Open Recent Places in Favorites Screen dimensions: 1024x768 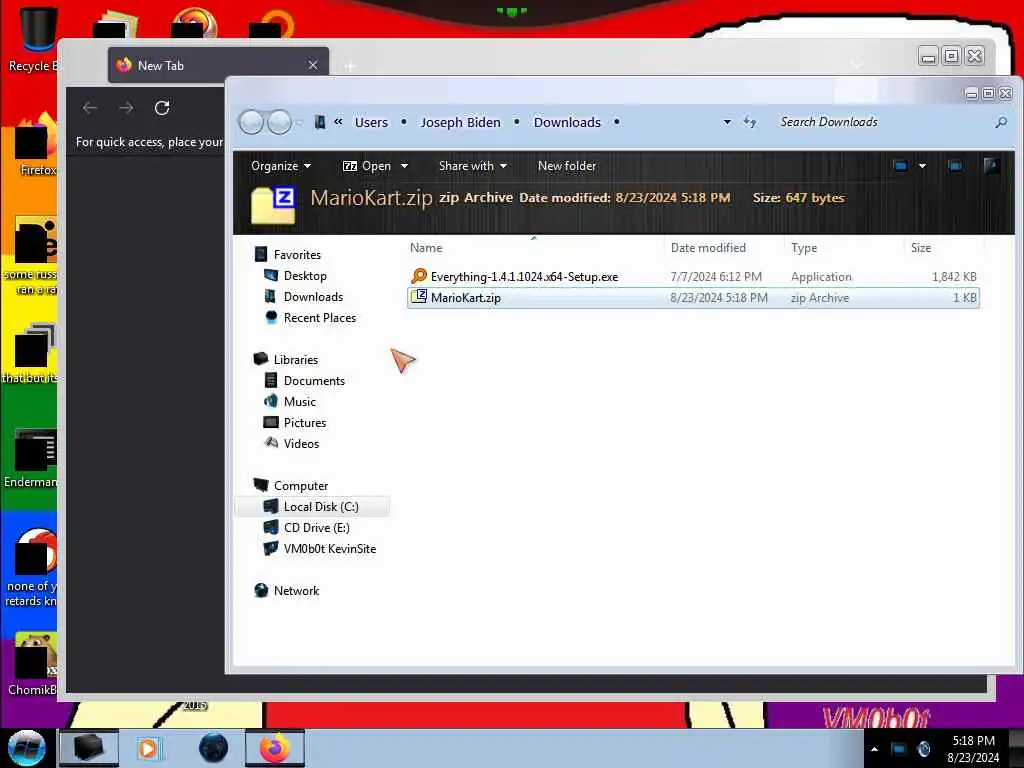coord(319,317)
